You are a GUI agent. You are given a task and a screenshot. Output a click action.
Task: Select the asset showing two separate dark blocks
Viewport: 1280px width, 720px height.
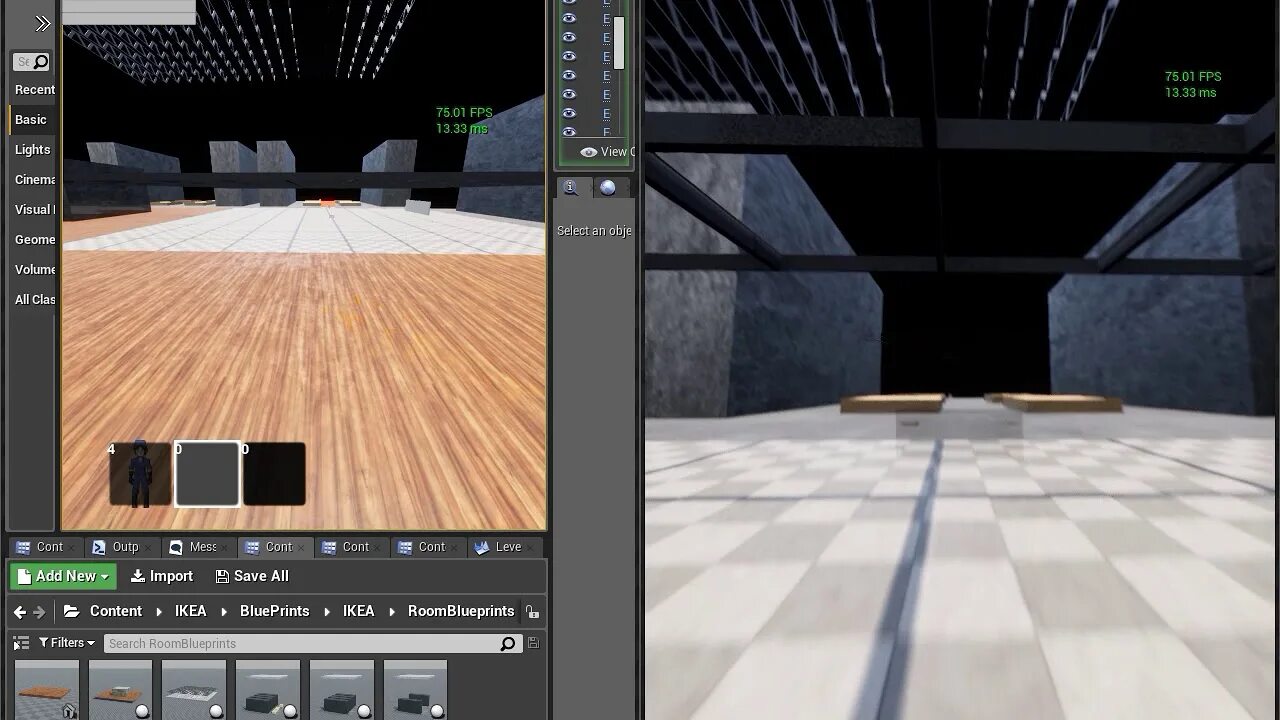click(x=416, y=690)
